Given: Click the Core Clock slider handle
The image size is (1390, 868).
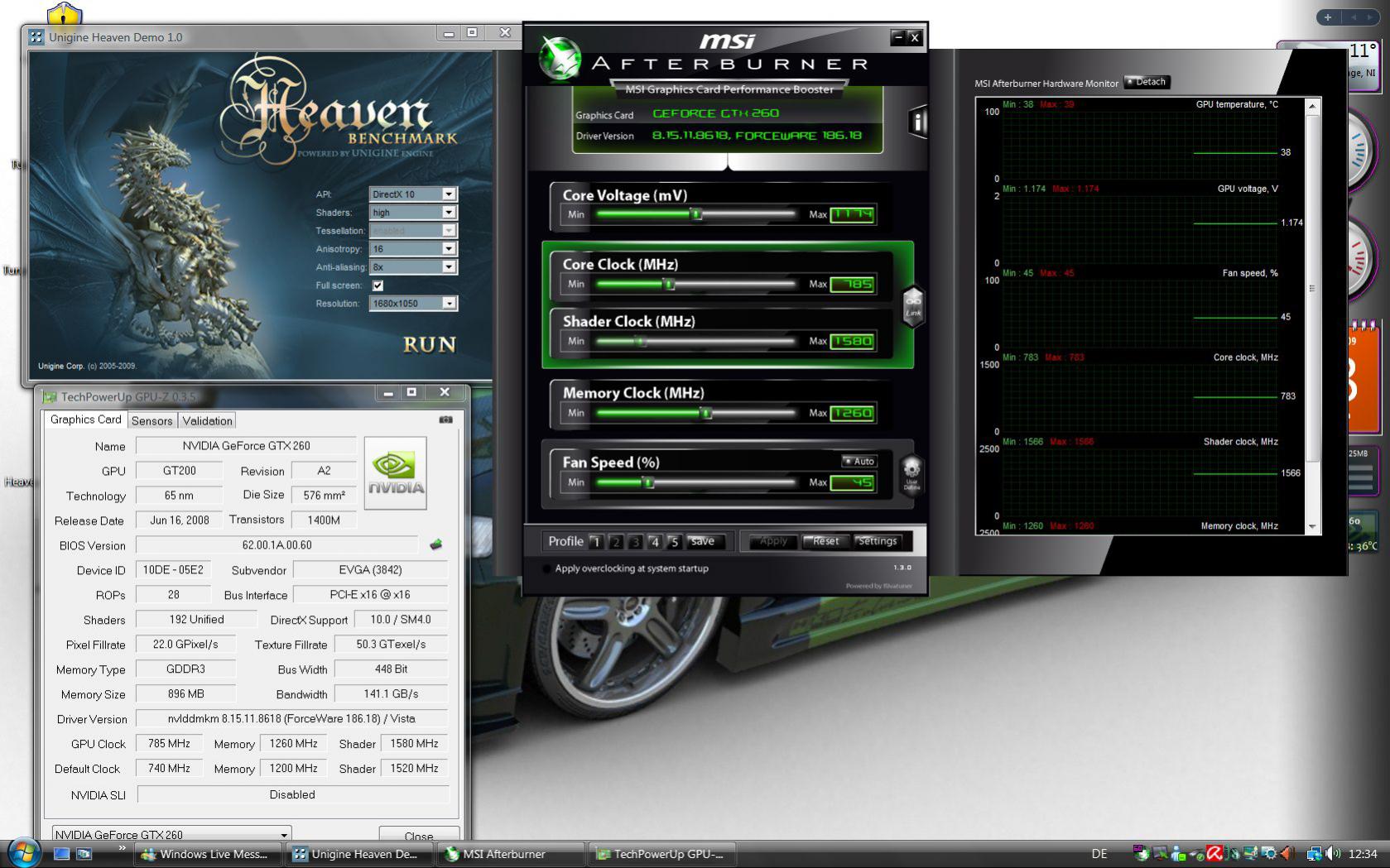Looking at the screenshot, I should tap(670, 284).
